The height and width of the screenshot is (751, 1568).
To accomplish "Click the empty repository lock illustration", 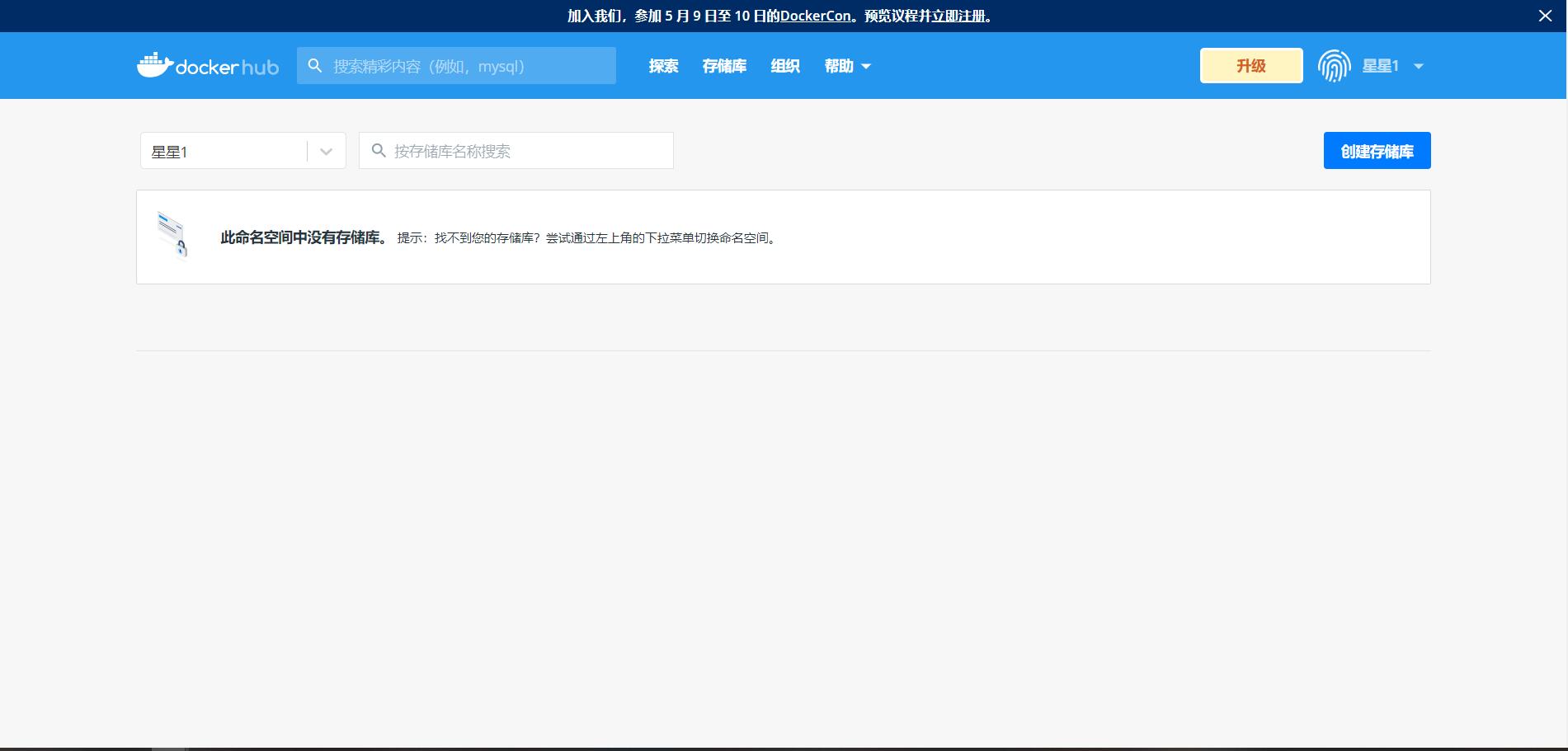I will 172,236.
